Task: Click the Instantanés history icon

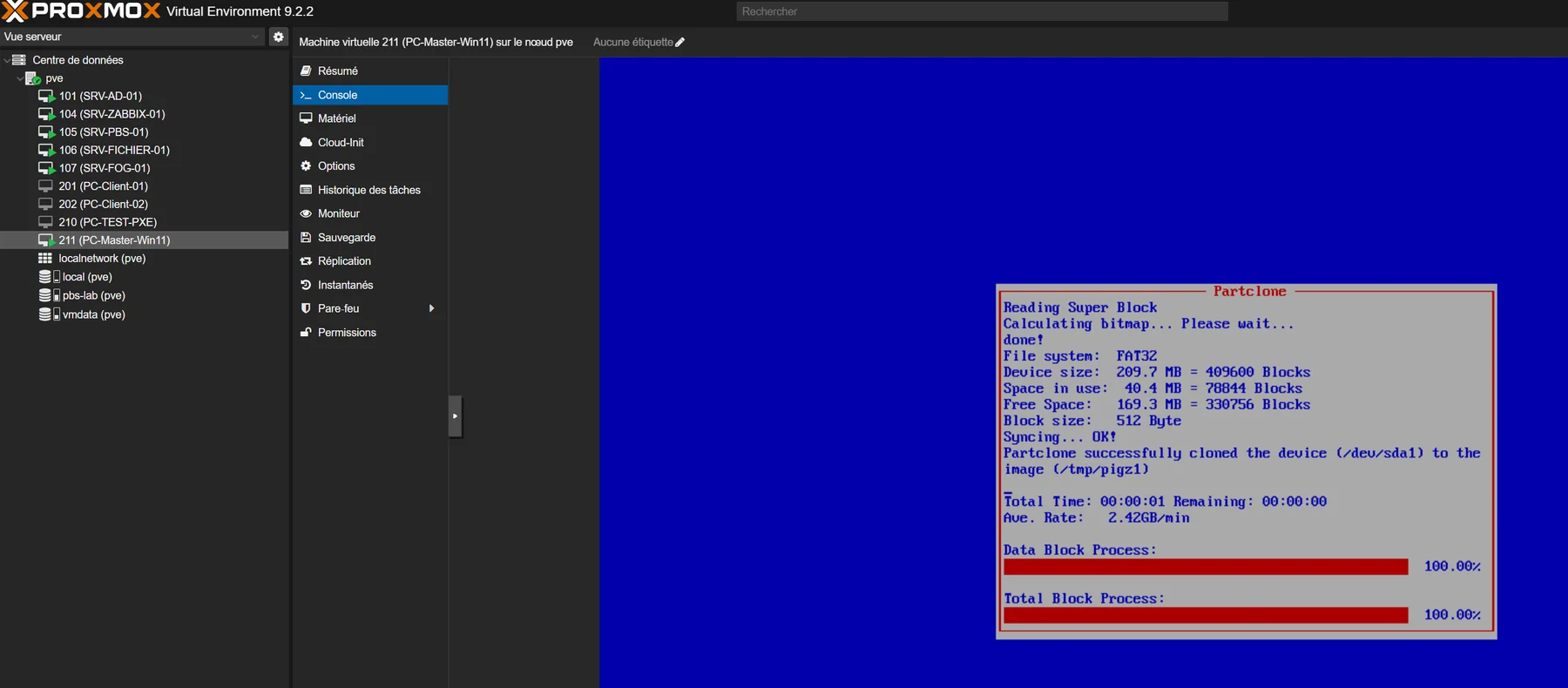Action: [x=306, y=285]
